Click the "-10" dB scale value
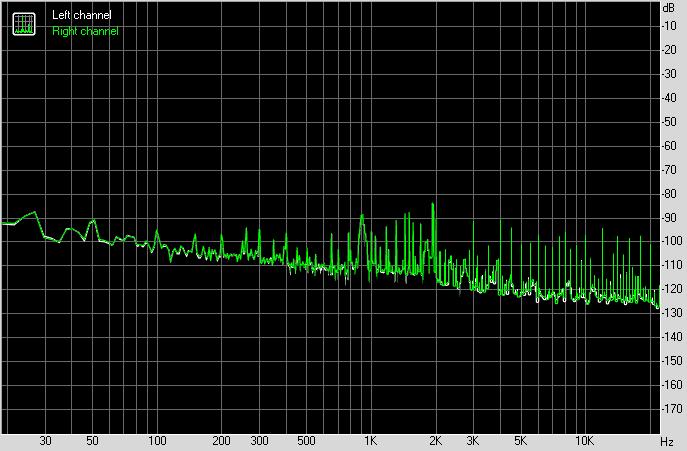This screenshot has height=451, width=687. [669, 26]
